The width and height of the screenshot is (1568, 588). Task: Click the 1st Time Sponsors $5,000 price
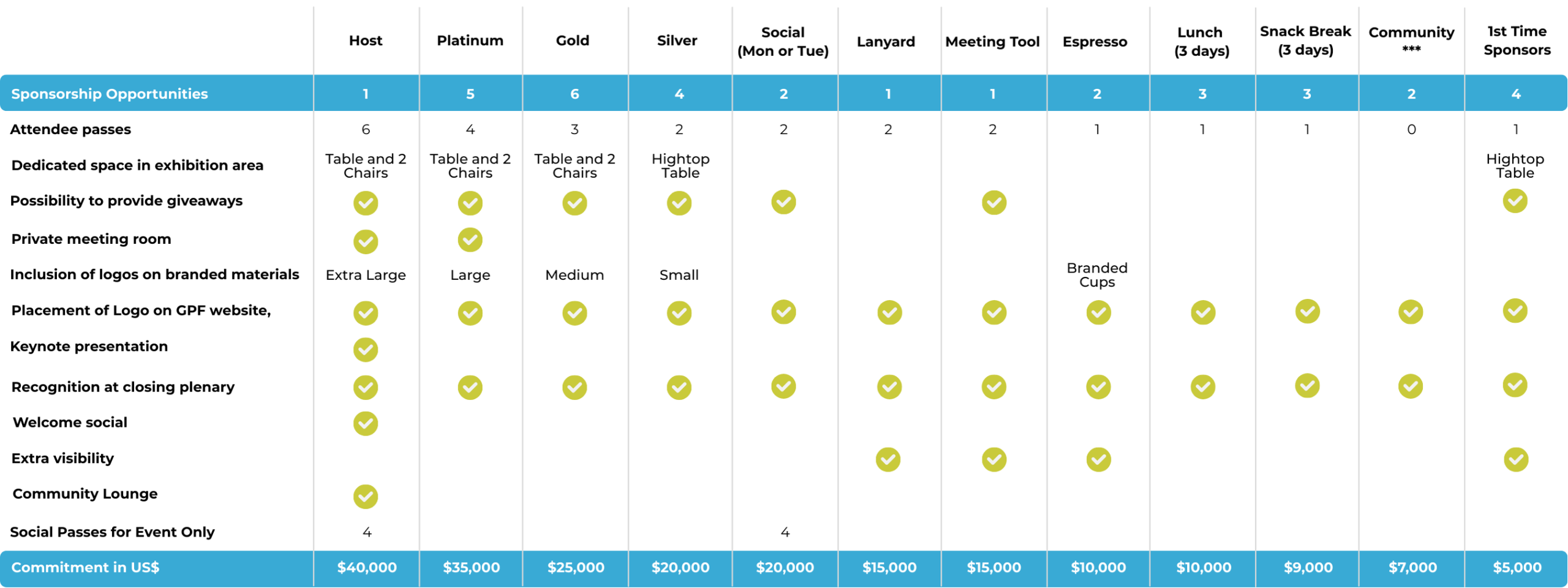[1517, 568]
